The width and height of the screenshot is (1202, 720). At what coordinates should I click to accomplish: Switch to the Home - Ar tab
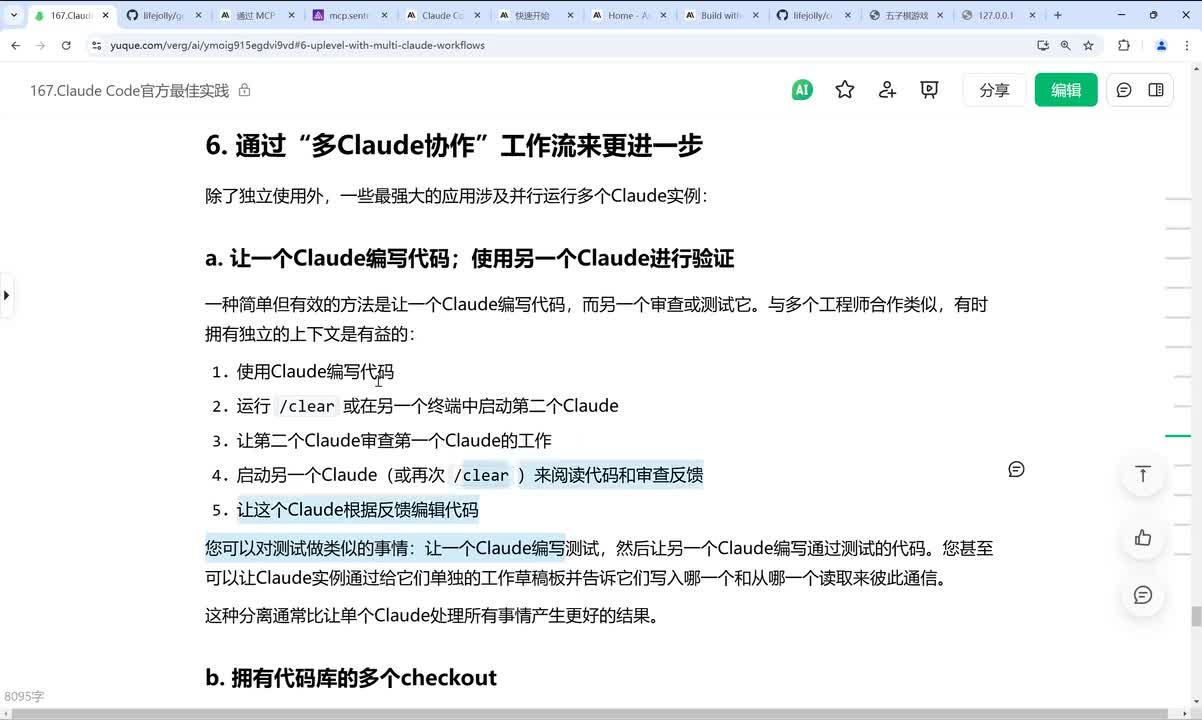pyautogui.click(x=627, y=15)
